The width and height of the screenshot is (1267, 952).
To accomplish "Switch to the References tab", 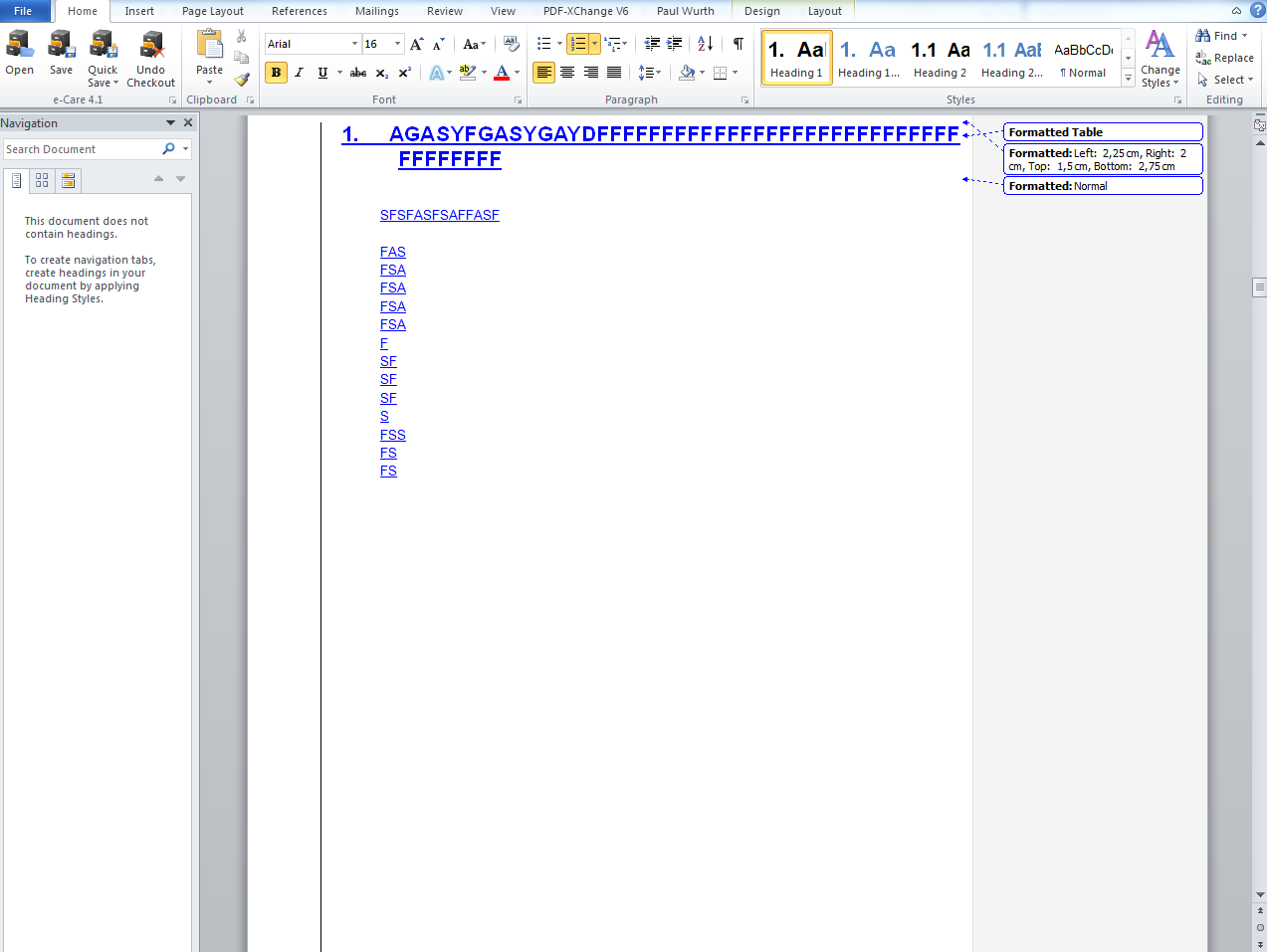I will point(300,11).
